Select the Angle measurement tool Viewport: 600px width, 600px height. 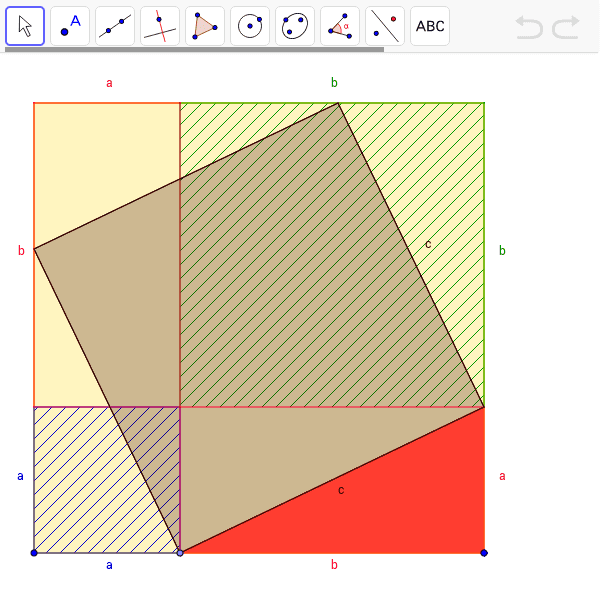click(340, 26)
